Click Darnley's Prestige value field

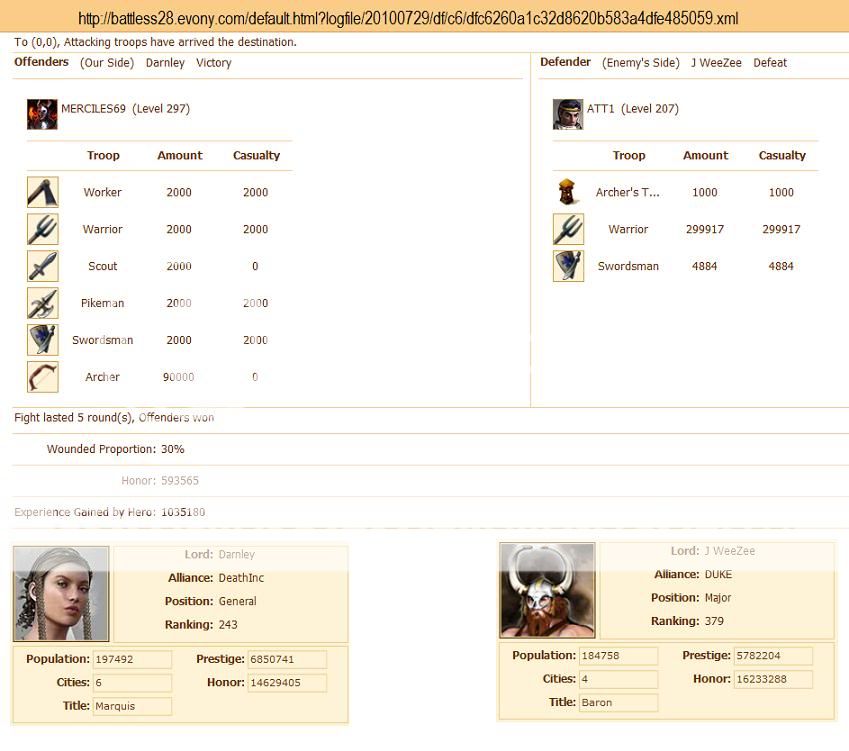click(288, 660)
